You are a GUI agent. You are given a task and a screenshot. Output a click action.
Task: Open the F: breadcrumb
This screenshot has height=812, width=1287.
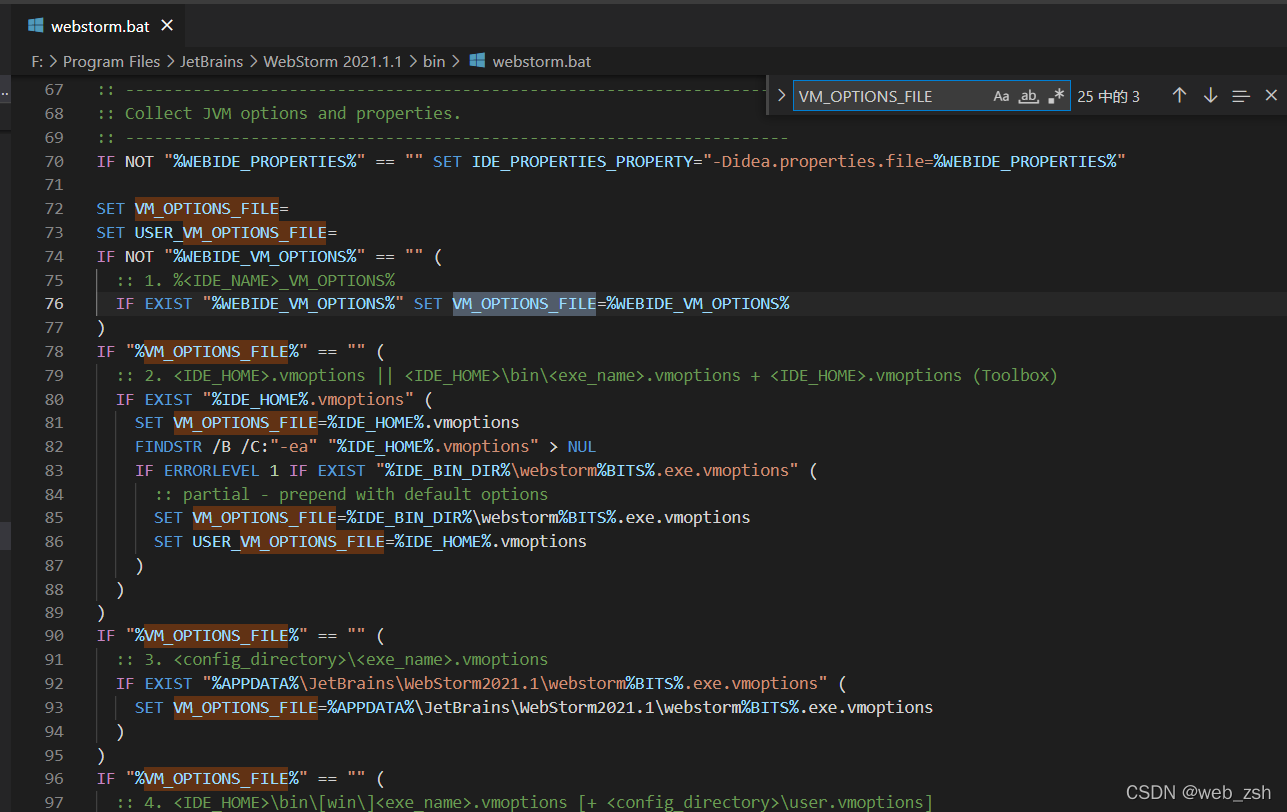coord(37,61)
